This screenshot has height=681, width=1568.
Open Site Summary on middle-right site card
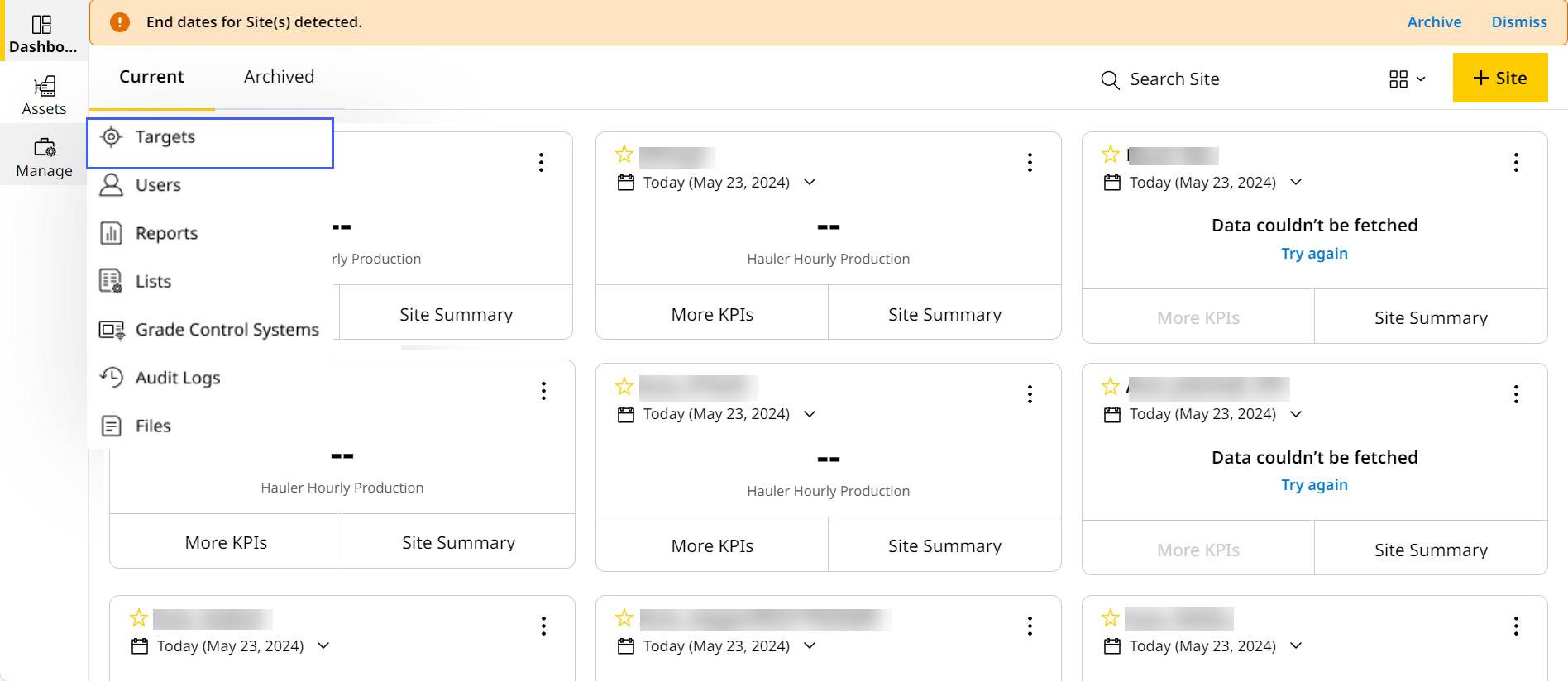[1431, 550]
